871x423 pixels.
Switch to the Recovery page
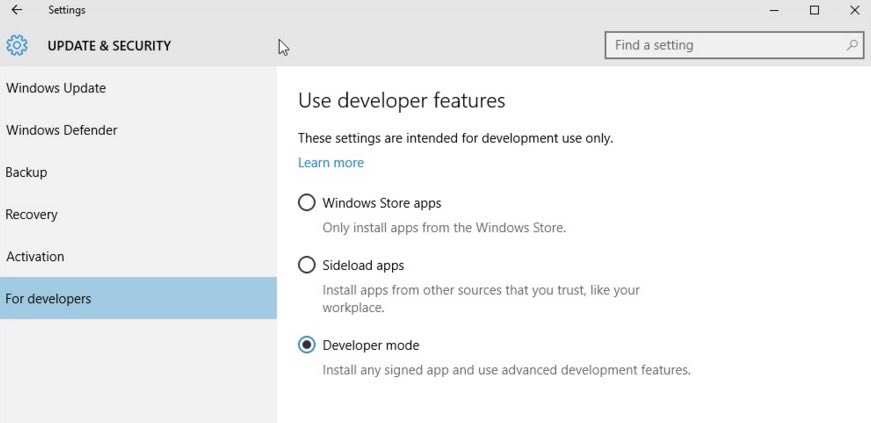(x=32, y=214)
